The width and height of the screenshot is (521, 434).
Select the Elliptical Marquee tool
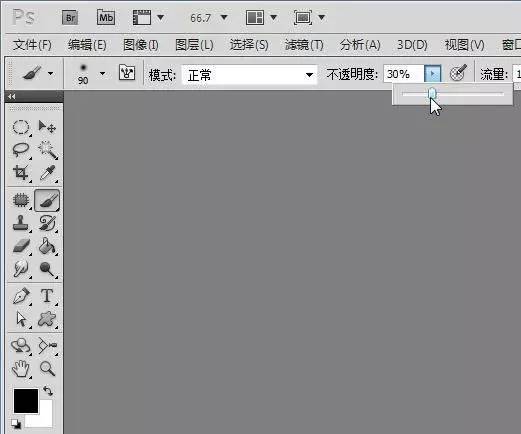[21, 127]
